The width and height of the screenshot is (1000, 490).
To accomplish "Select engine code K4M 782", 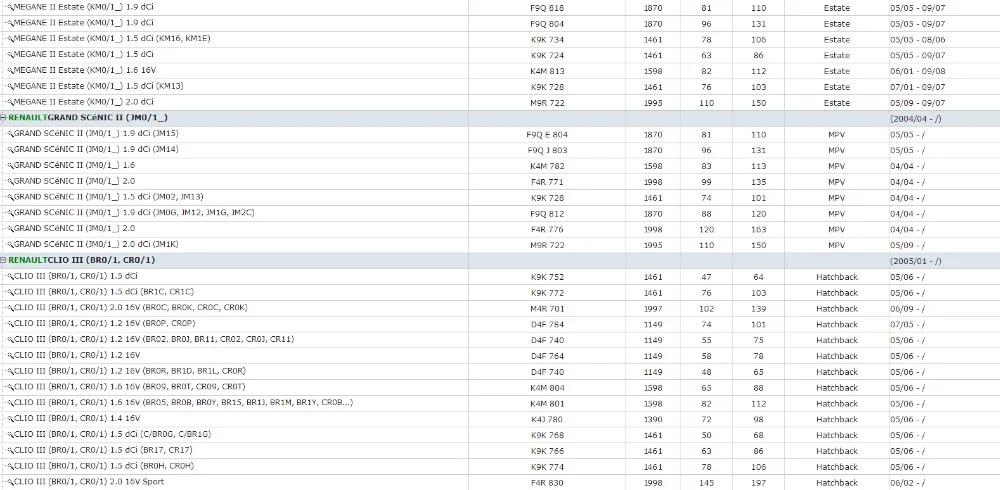I will coord(547,167).
